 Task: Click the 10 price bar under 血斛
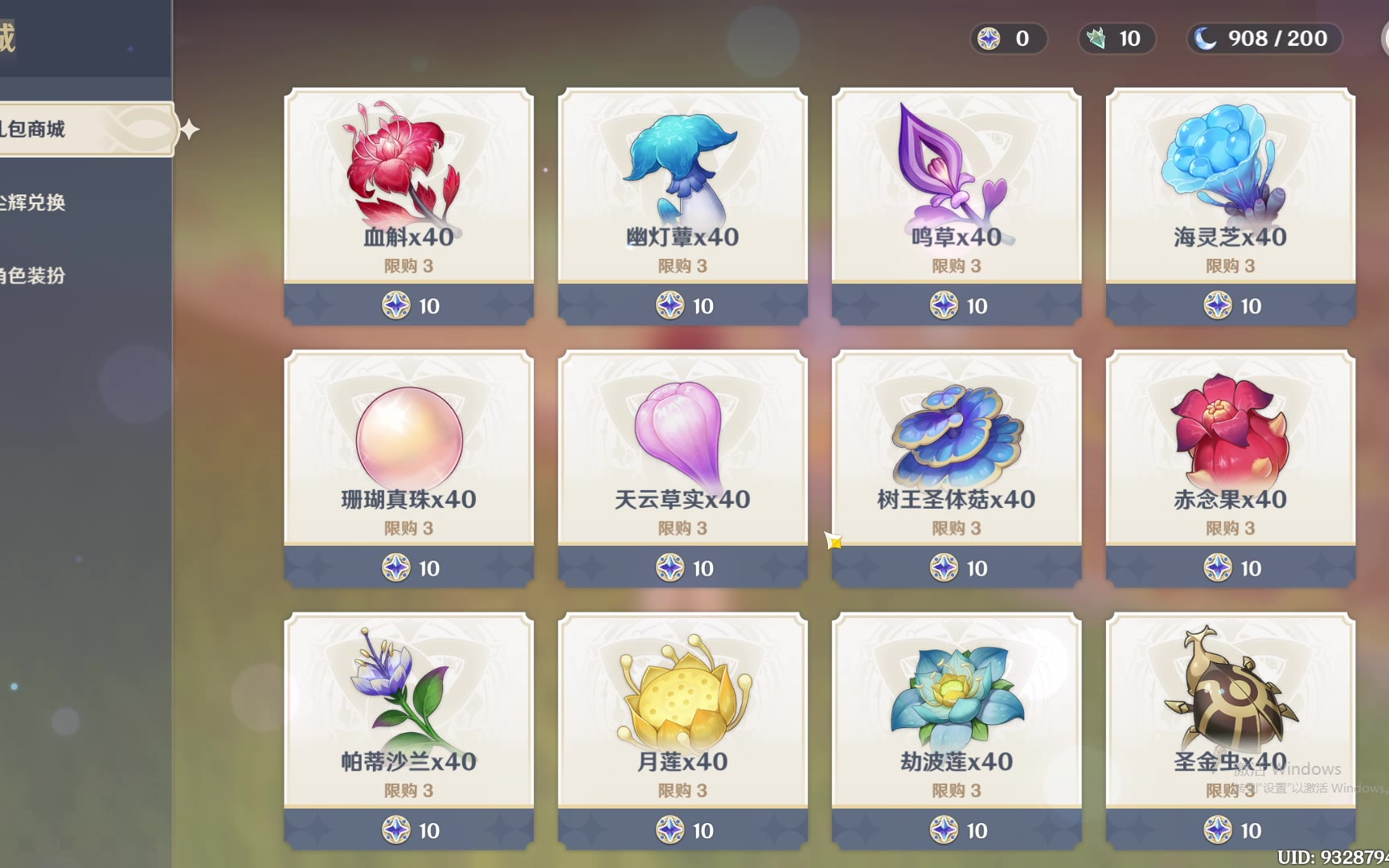click(x=408, y=305)
